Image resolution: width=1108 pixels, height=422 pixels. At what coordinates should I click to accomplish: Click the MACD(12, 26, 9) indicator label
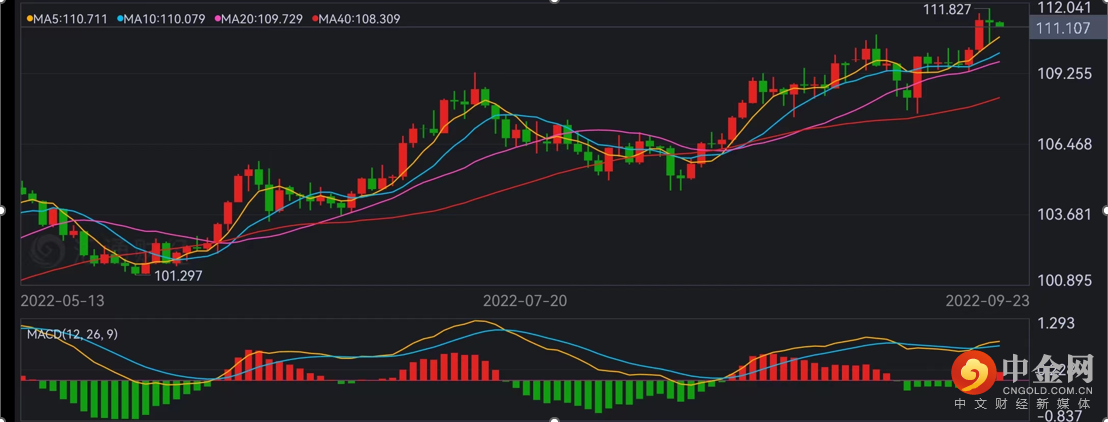click(x=72, y=334)
